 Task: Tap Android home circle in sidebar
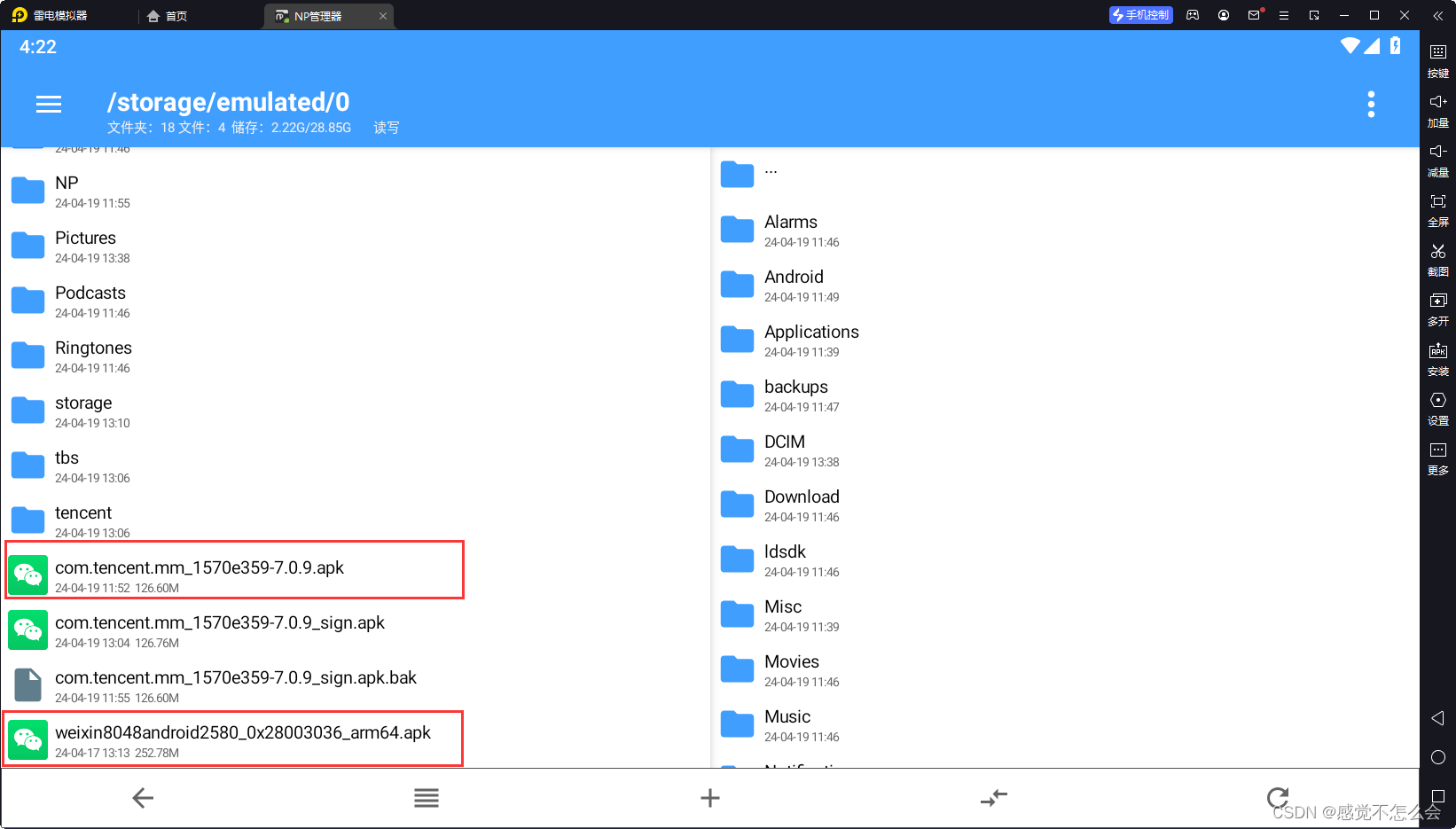[x=1438, y=757]
